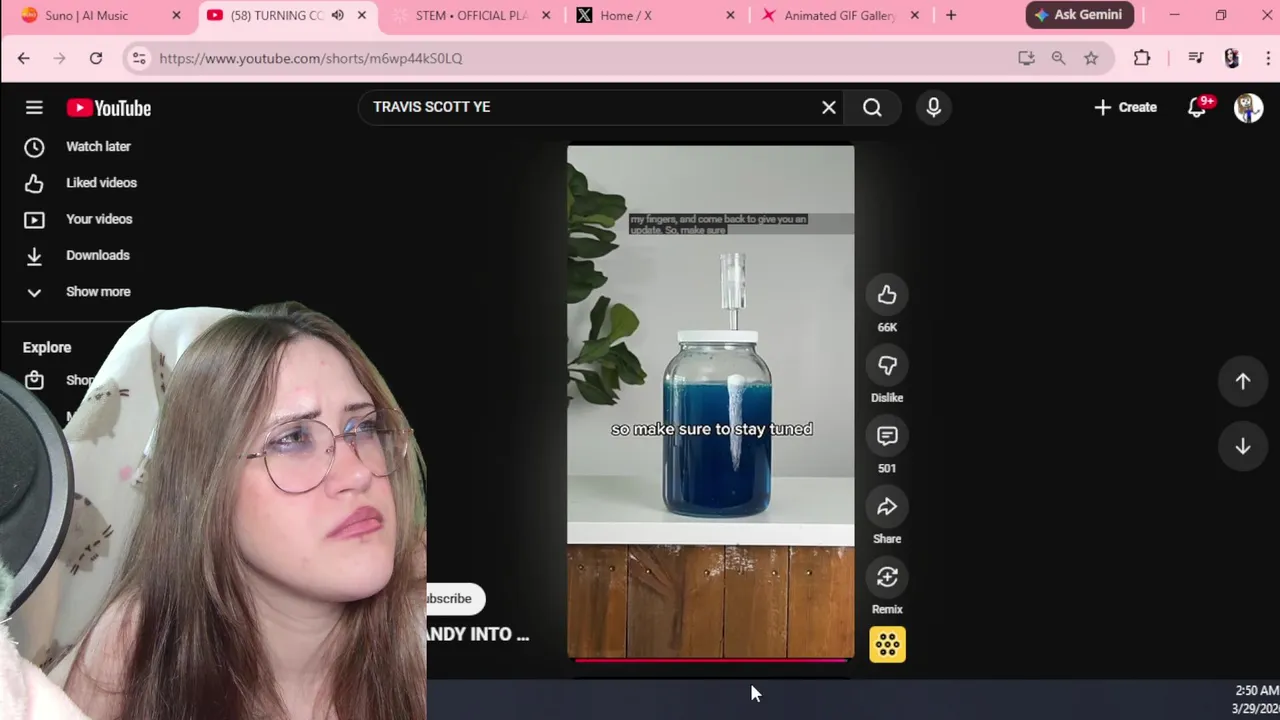Screen dimensions: 1280x720
Task: Open media controls icon in toolbar
Action: 1196,58
